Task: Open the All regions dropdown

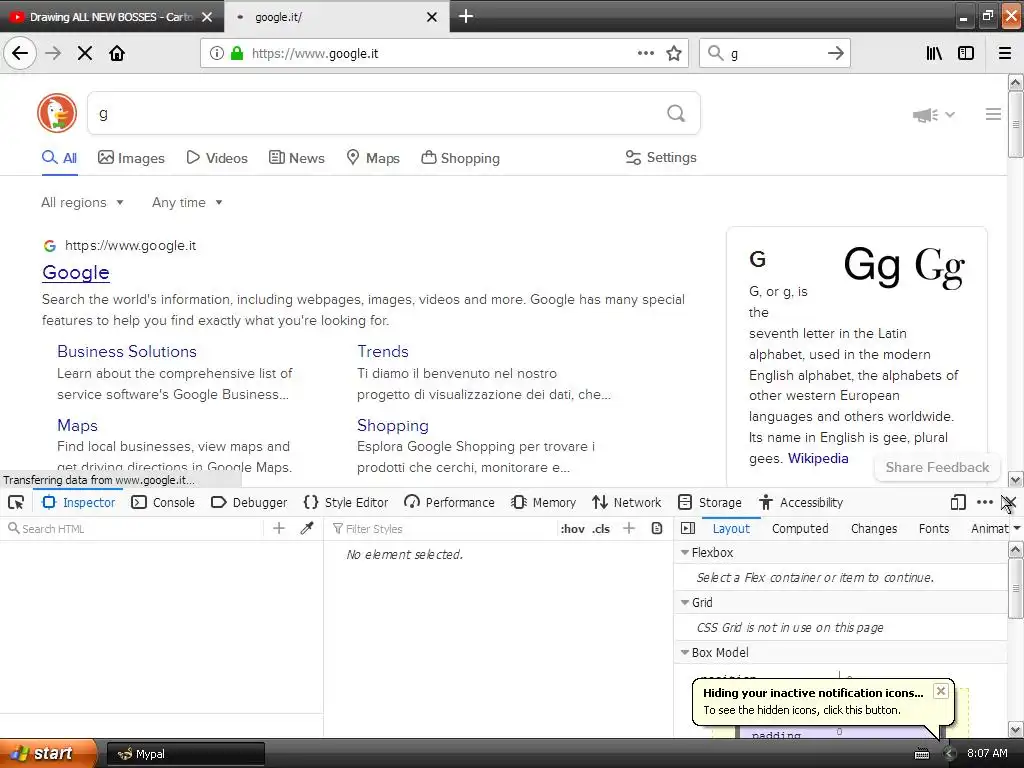Action: [x=82, y=202]
